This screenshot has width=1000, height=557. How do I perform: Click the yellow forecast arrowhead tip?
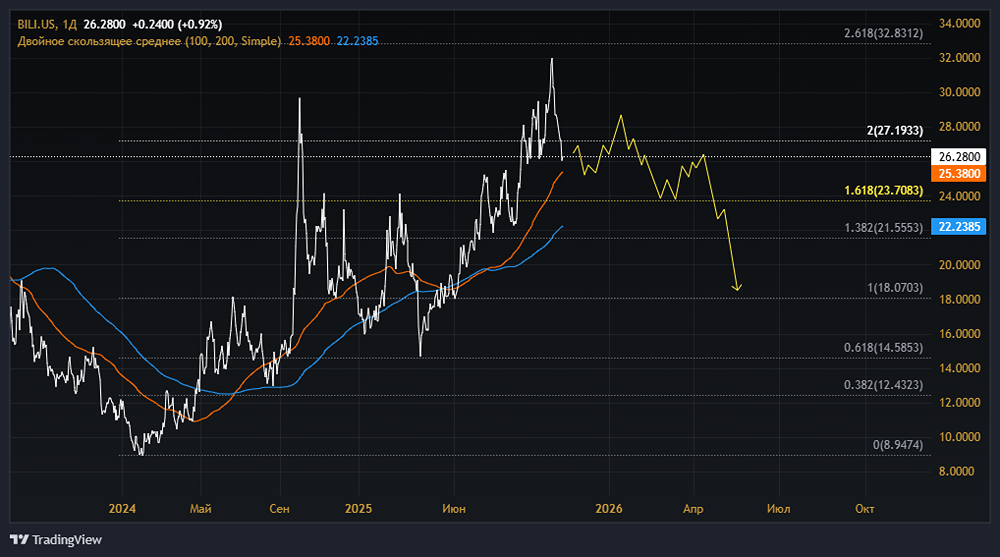[738, 290]
